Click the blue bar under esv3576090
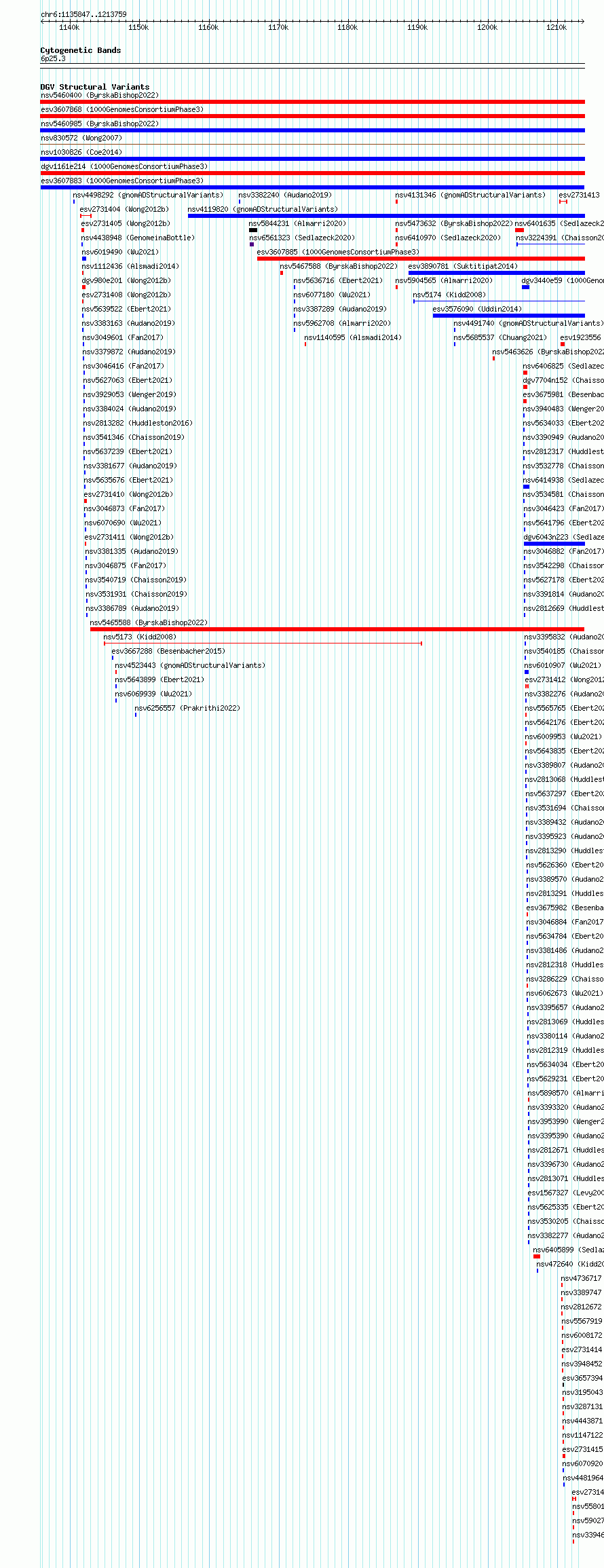The width and height of the screenshot is (604, 1568). 509,316
